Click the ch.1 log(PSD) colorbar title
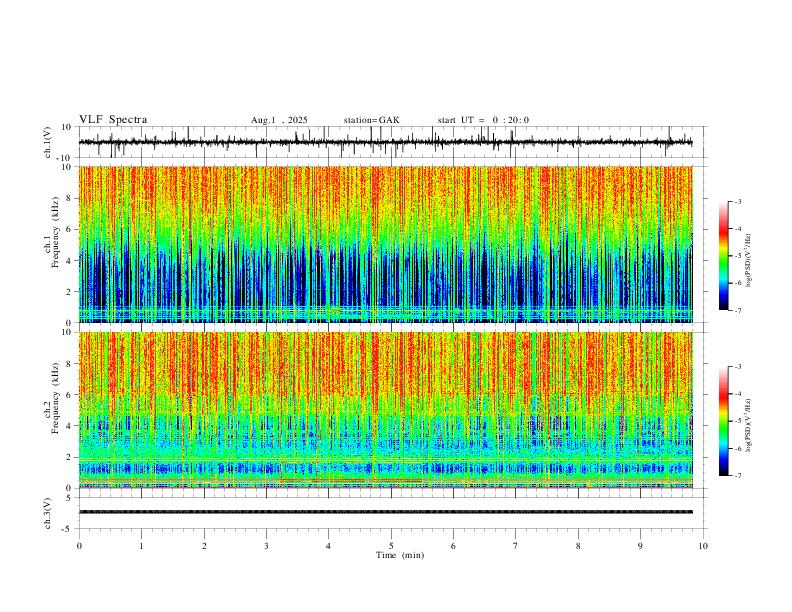 [x=749, y=260]
